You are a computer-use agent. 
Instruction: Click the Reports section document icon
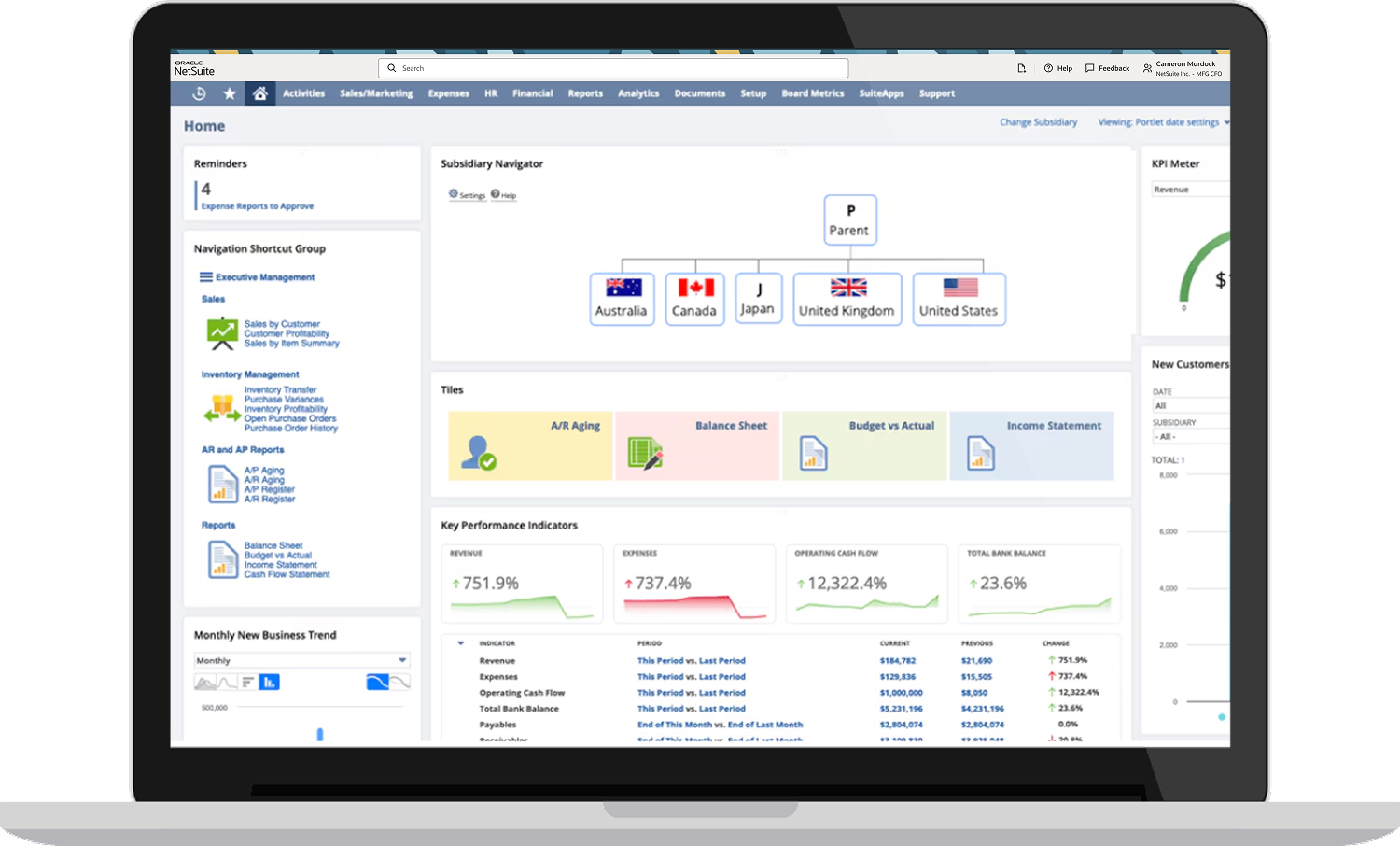click(x=223, y=559)
